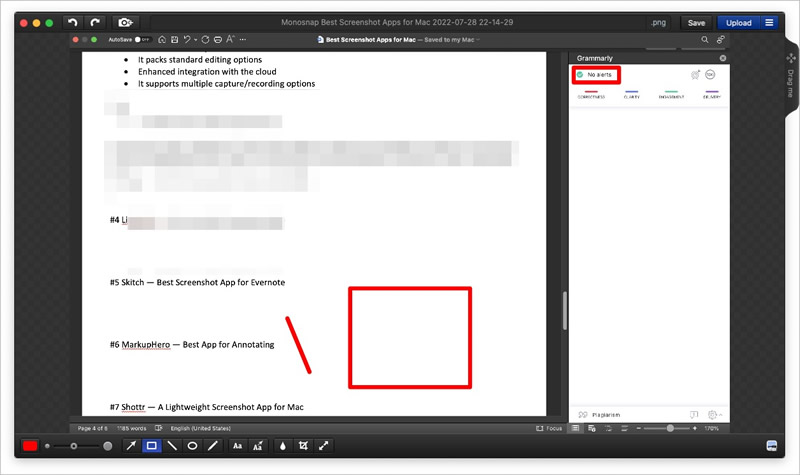Viewport: 800px width, 475px height.
Task: Open the Grammarly settings gear
Action: point(712,415)
